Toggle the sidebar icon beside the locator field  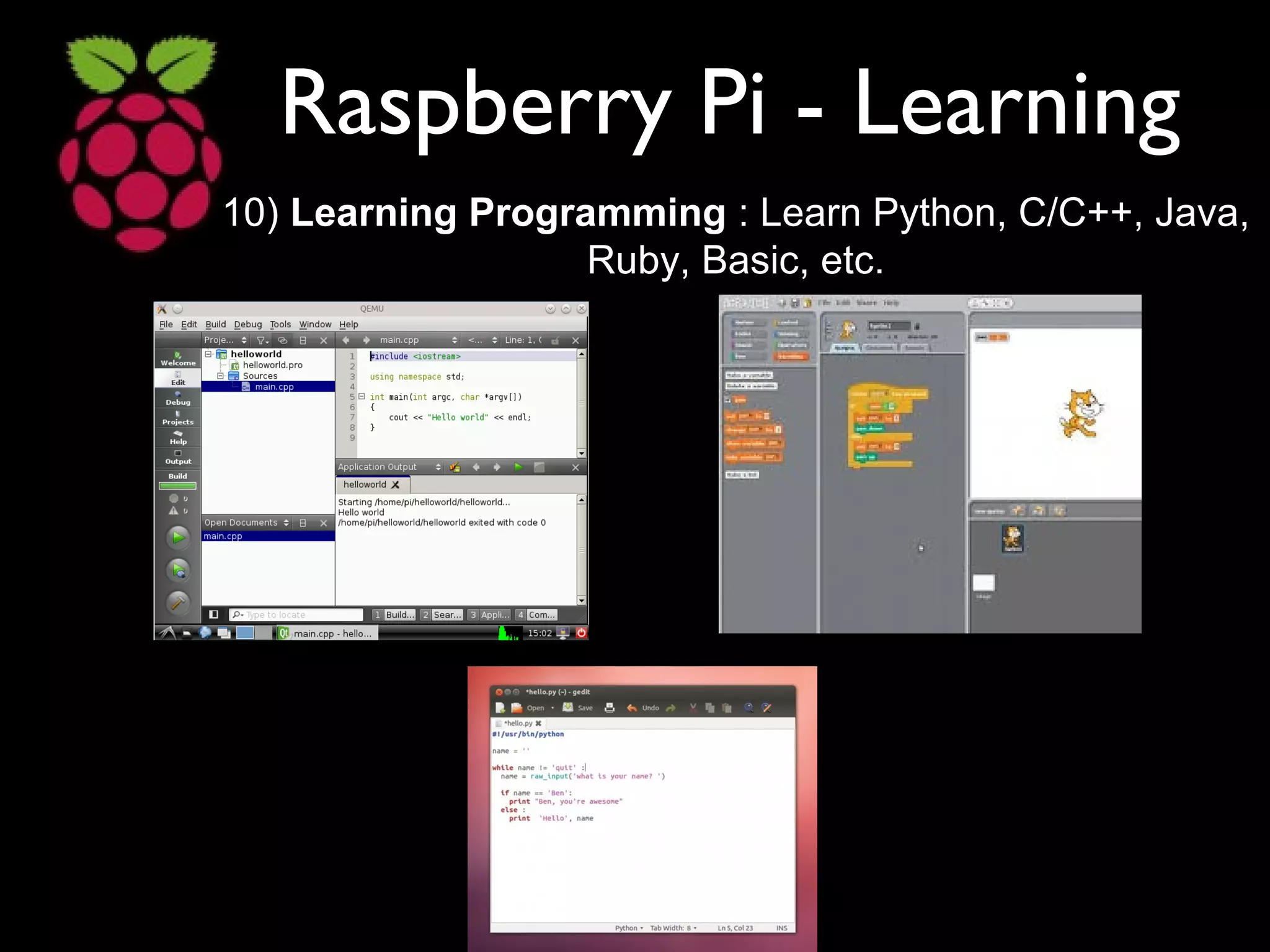click(213, 614)
